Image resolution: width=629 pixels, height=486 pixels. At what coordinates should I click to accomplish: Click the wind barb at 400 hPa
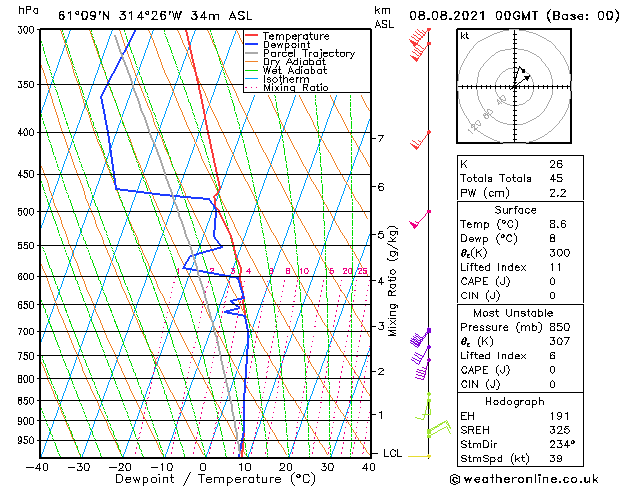coord(420,140)
